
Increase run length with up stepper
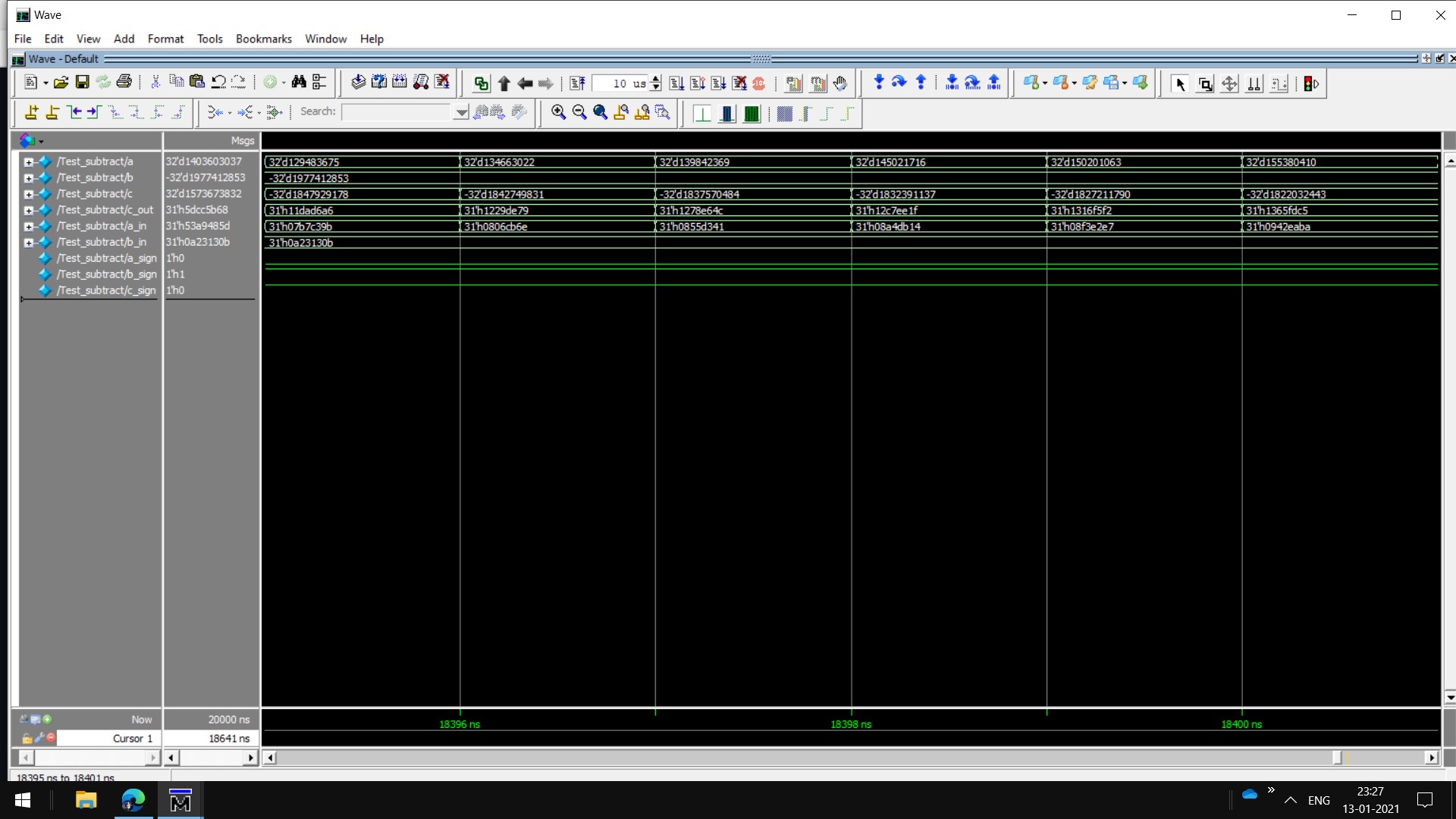click(x=656, y=79)
